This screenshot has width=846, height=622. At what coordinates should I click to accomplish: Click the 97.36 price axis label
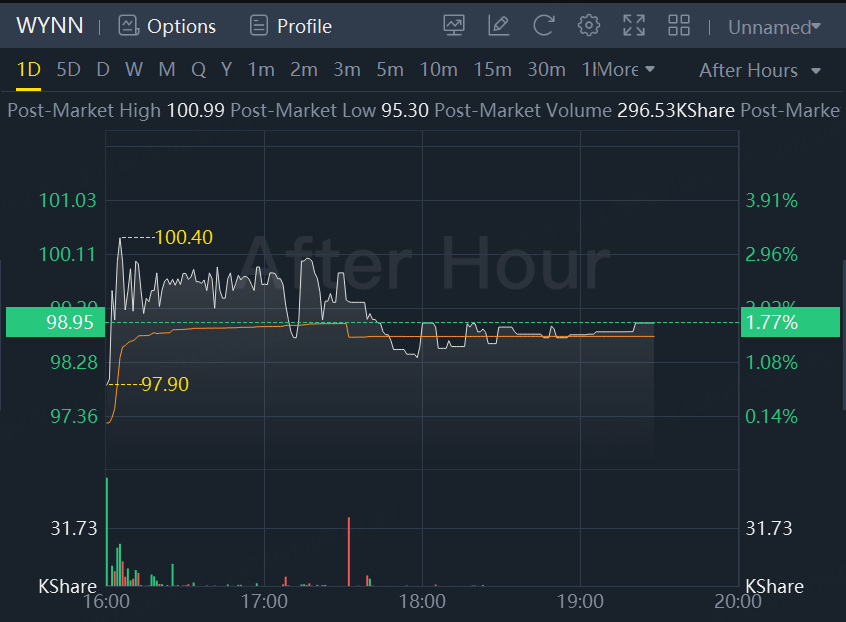click(74, 416)
